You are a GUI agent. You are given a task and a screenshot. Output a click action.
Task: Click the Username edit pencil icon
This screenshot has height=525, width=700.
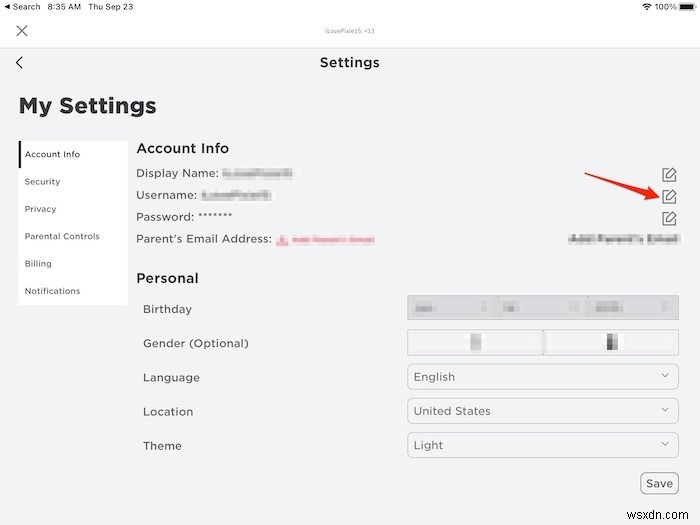click(x=669, y=196)
